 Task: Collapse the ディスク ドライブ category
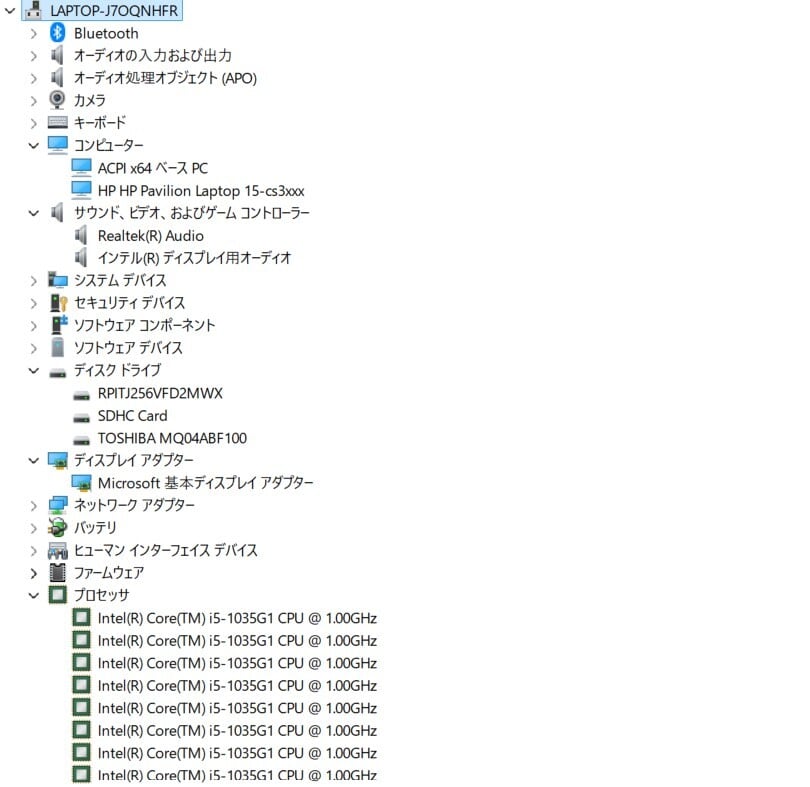tap(34, 371)
